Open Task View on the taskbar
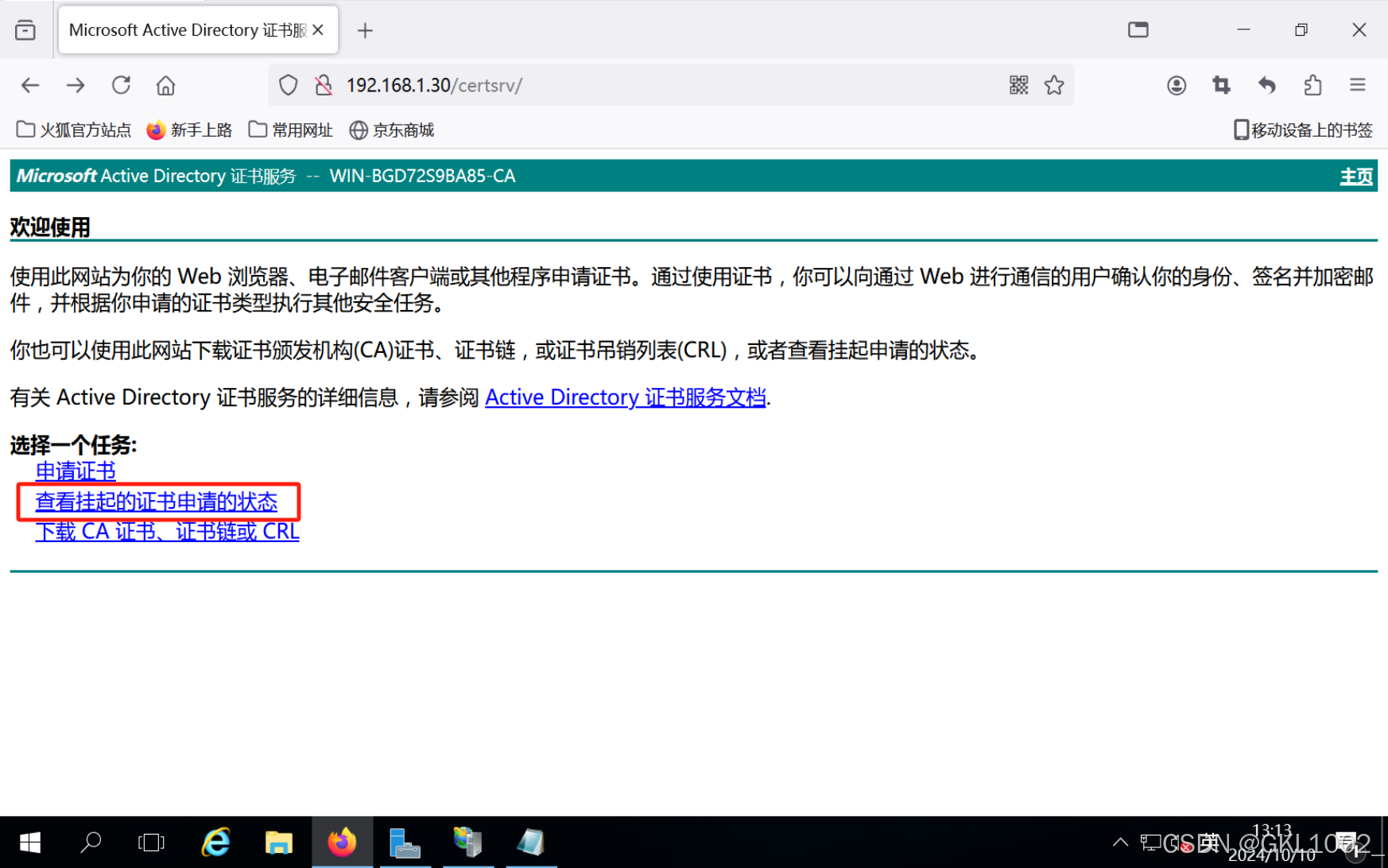This screenshot has height=868, width=1388. (x=151, y=843)
